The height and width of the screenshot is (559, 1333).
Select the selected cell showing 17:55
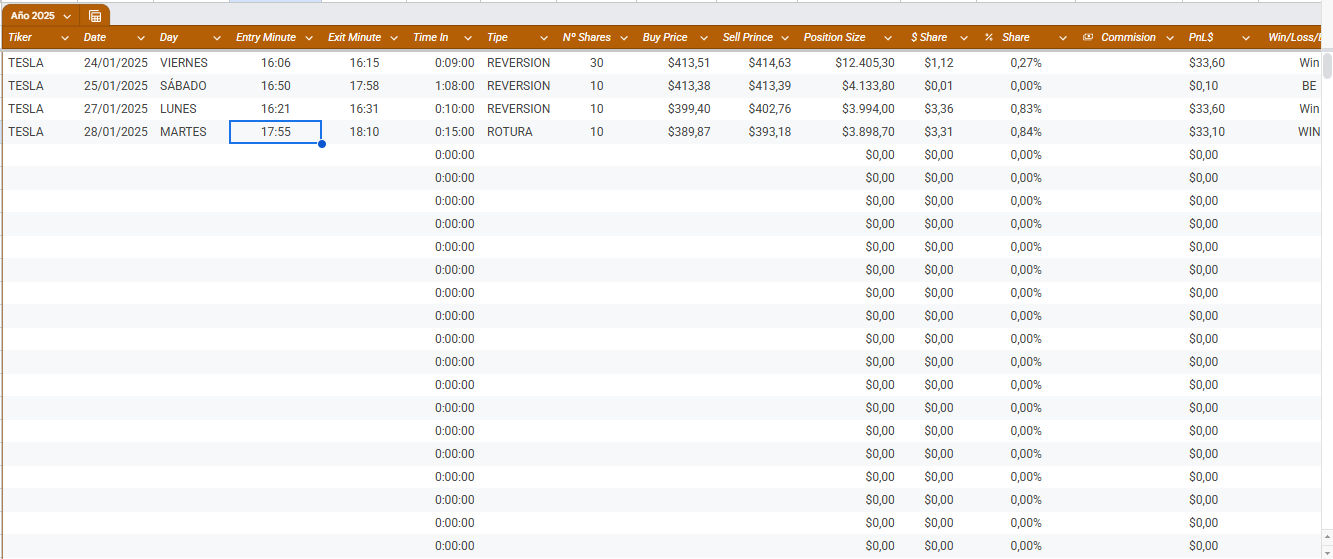coord(275,132)
